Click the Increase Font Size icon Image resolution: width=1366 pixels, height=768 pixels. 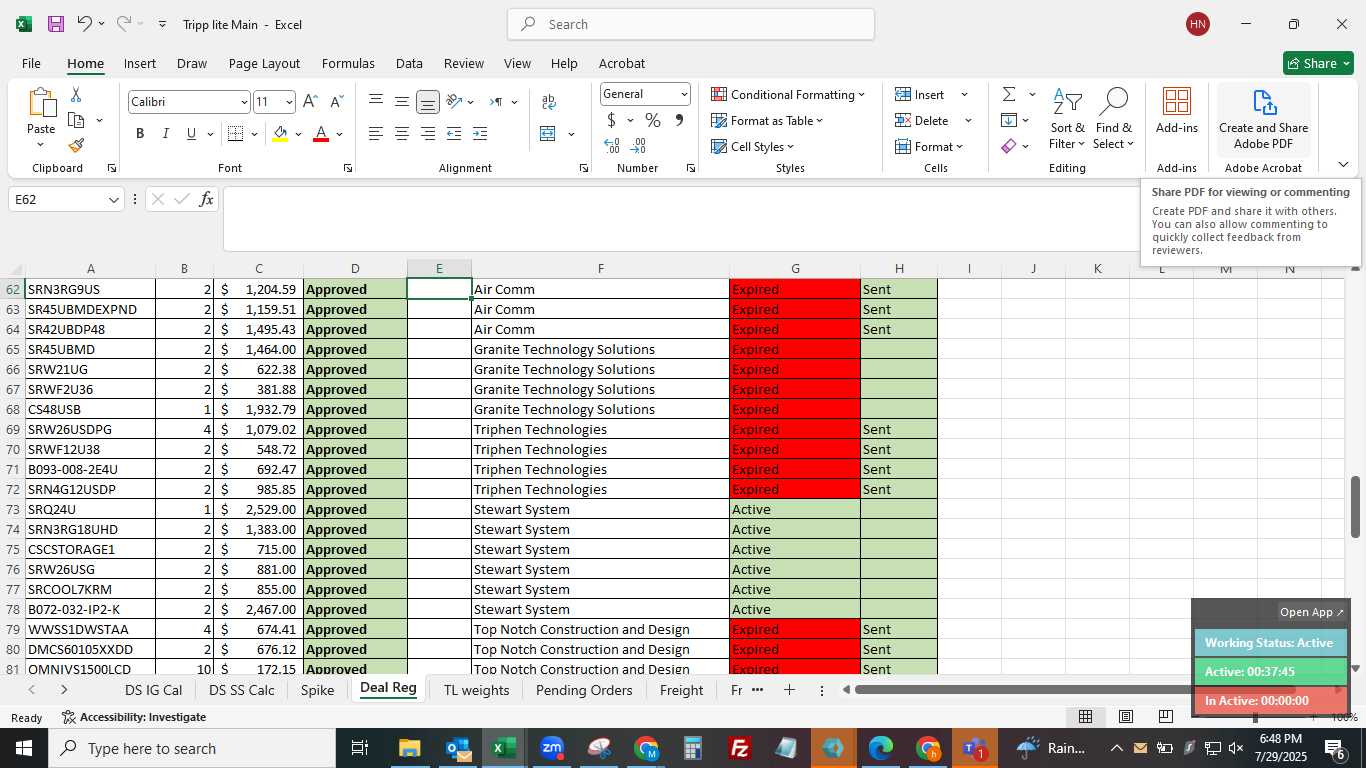tap(310, 102)
